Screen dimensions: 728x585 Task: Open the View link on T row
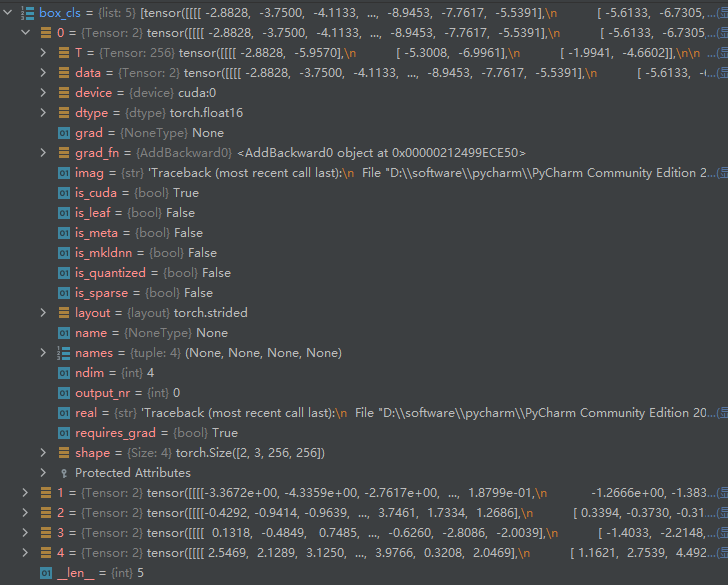[722, 53]
